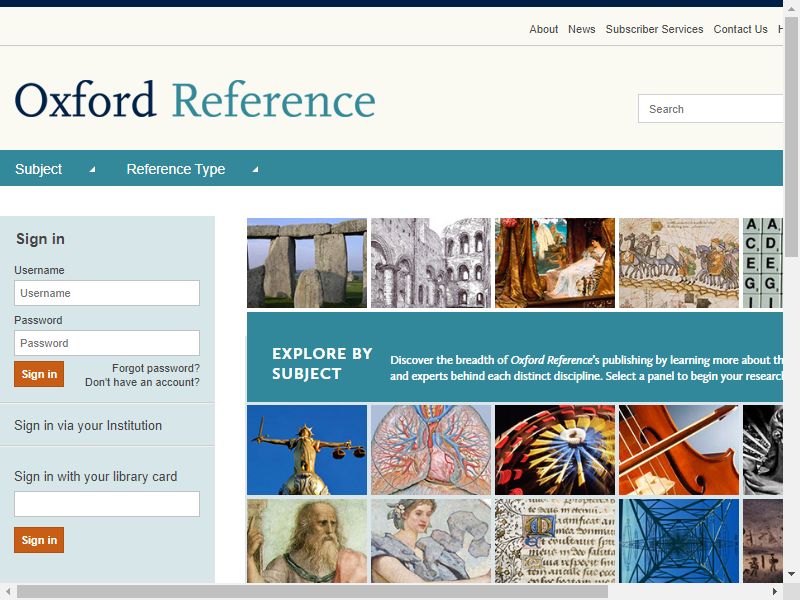Focus the Search box
Viewport: 800px width, 600px height.
coord(710,109)
